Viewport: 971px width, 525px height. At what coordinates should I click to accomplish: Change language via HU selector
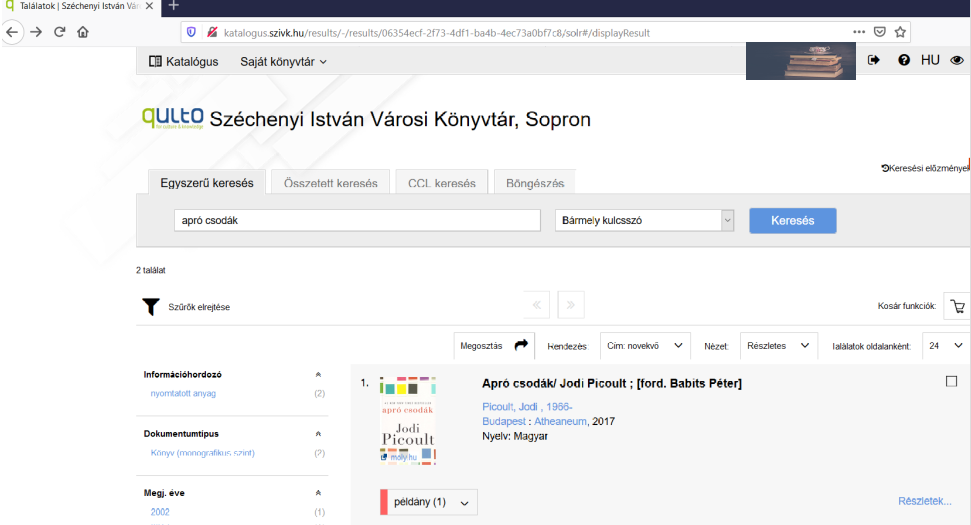pyautogui.click(x=930, y=60)
